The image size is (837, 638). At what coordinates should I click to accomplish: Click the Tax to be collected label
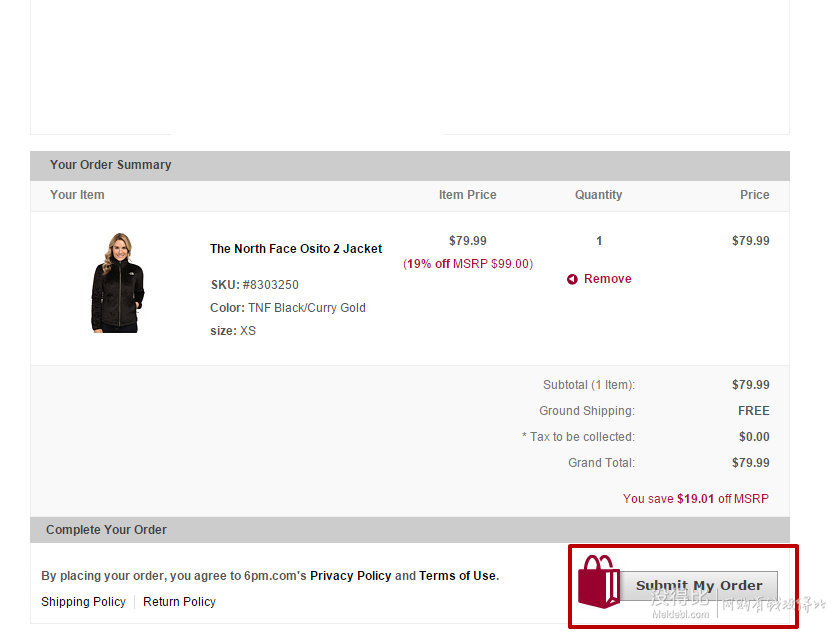(579, 437)
